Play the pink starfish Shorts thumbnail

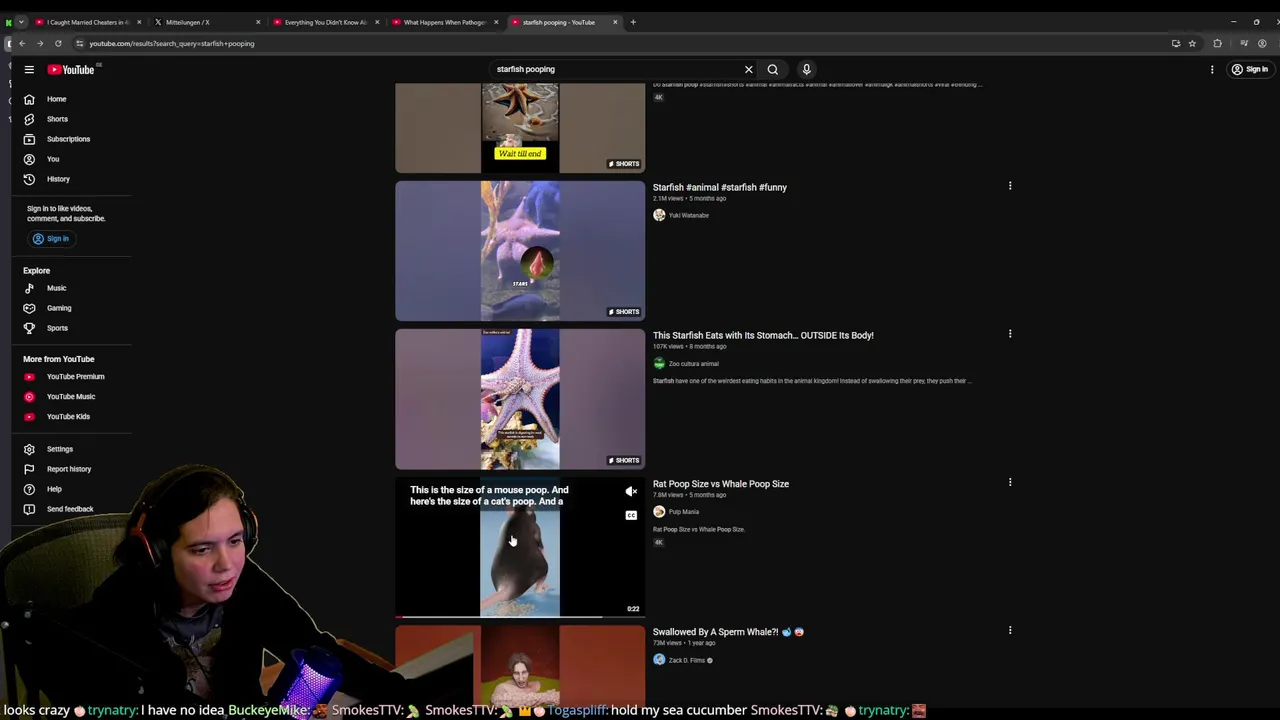pyautogui.click(x=520, y=251)
